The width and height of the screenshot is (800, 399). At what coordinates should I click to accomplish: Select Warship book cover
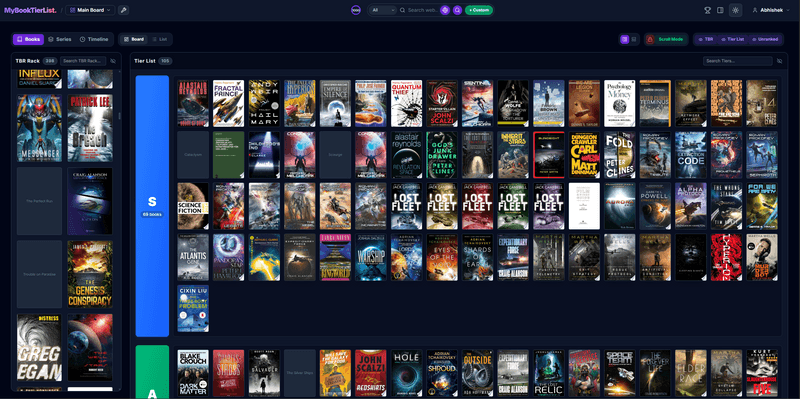pyautogui.click(x=371, y=257)
